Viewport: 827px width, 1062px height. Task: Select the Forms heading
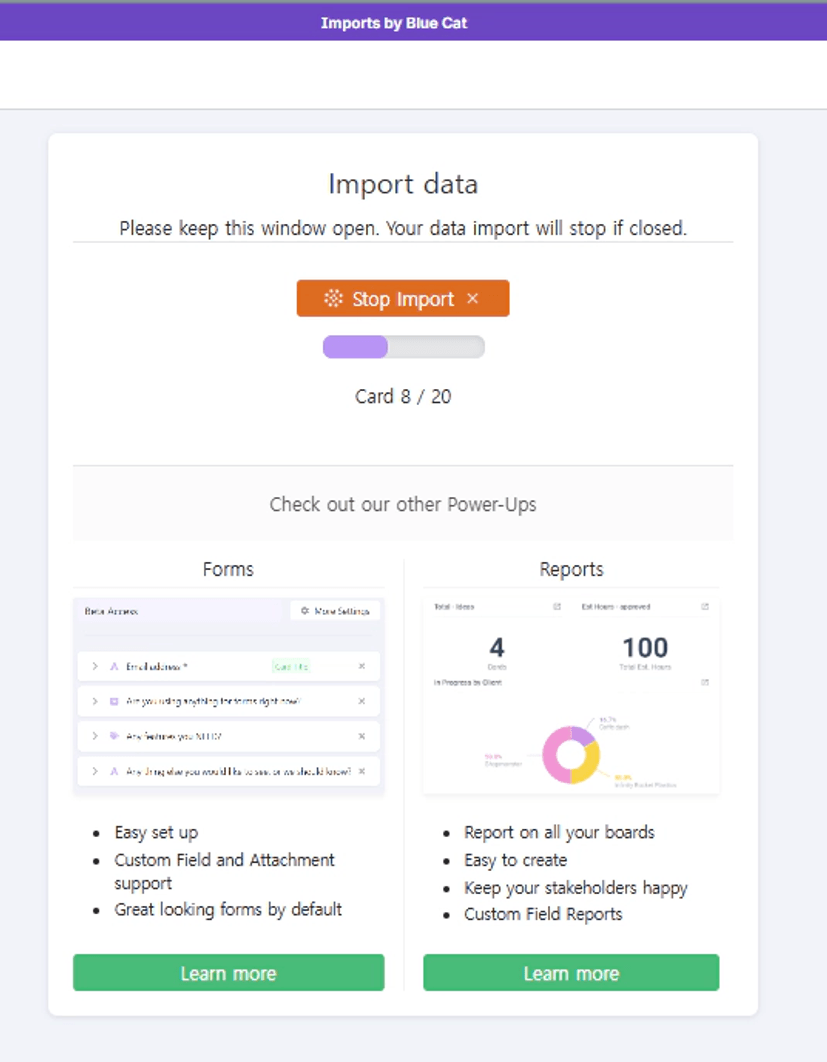[x=228, y=569]
